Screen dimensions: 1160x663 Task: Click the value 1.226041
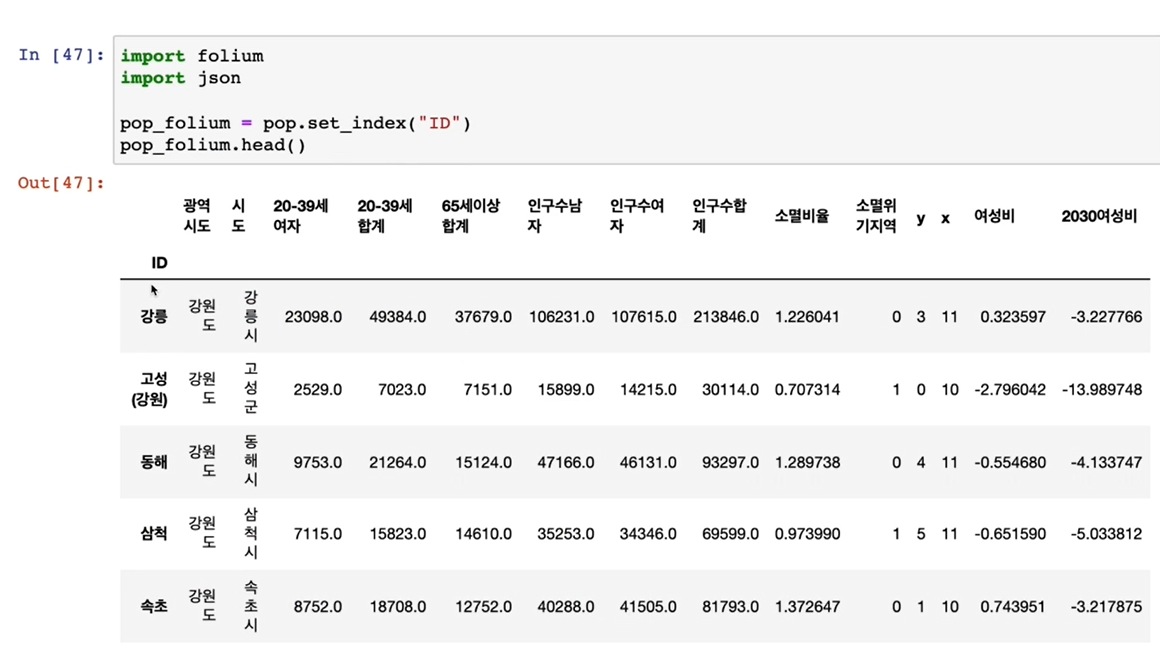[x=807, y=317]
